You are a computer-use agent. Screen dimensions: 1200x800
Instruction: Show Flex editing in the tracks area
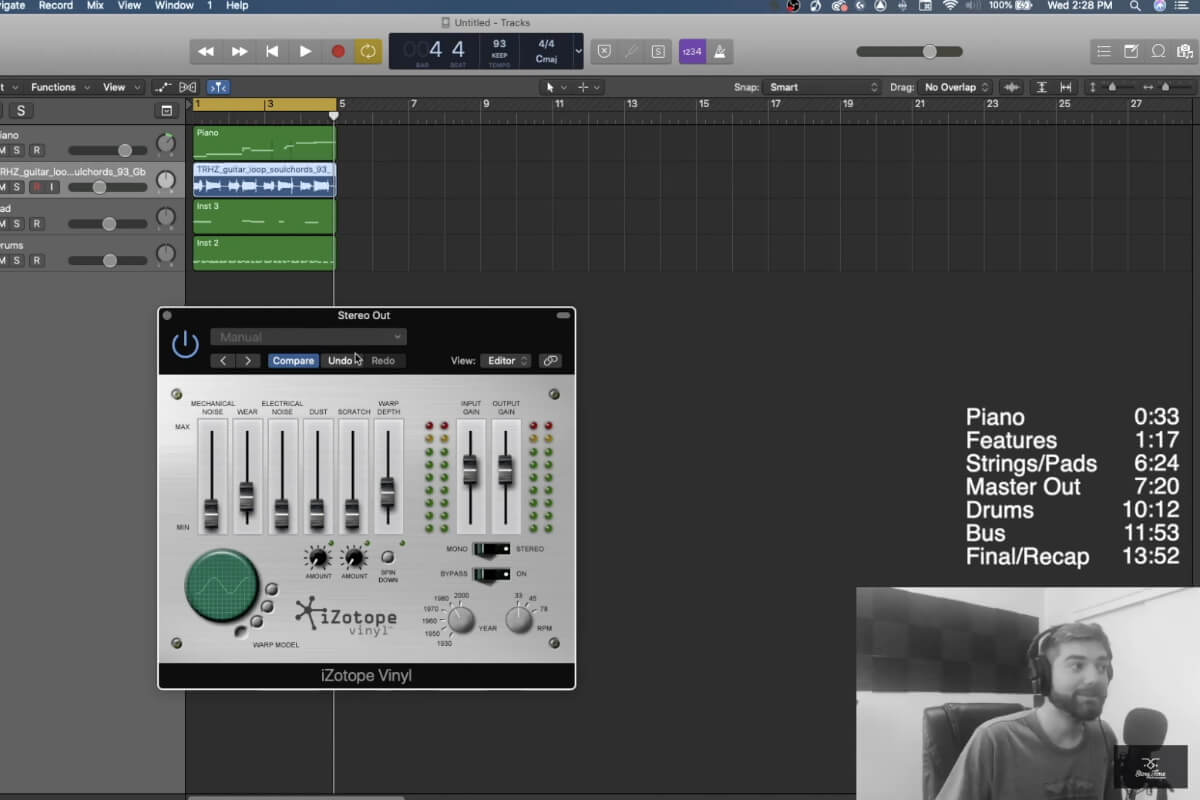188,87
